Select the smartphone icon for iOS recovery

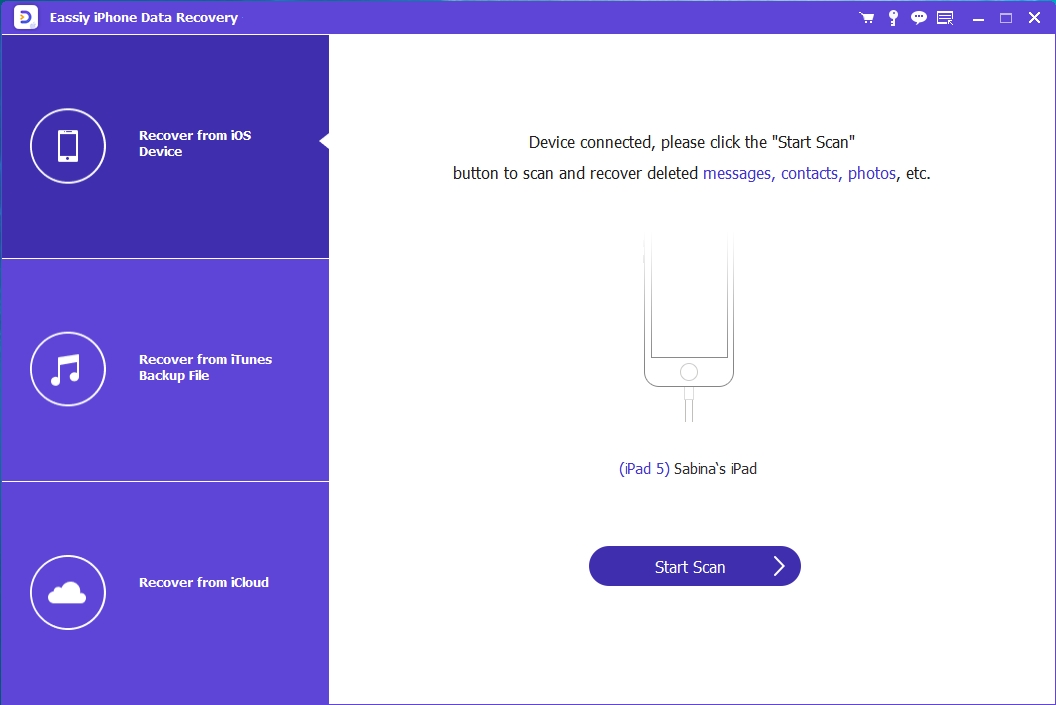click(68, 145)
